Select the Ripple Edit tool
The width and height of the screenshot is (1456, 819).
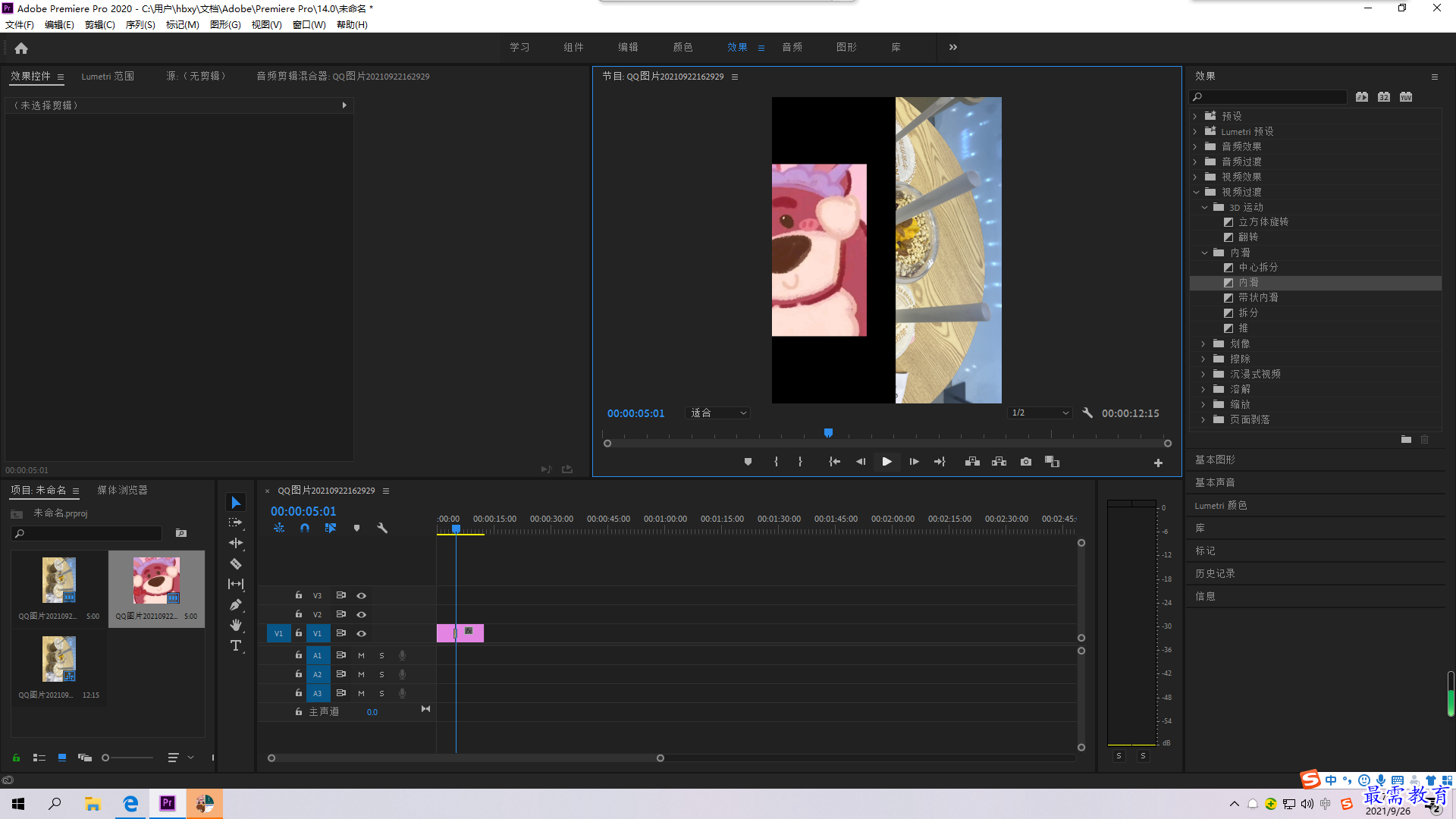tap(236, 543)
